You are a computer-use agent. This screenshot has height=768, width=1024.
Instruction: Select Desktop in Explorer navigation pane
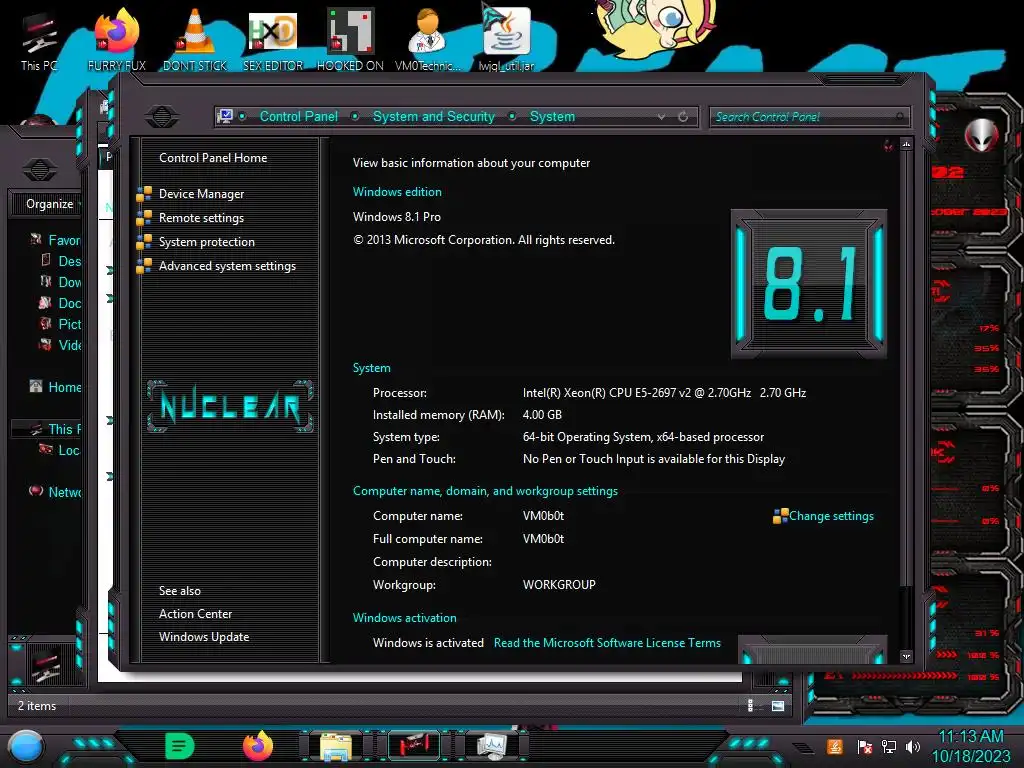tap(61, 261)
